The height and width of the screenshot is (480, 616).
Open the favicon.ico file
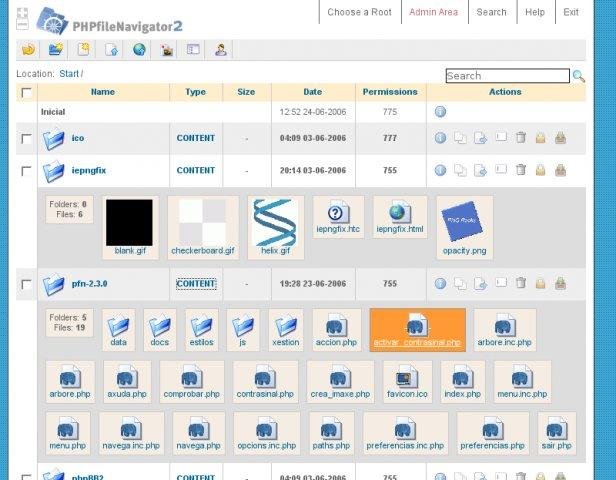click(407, 382)
